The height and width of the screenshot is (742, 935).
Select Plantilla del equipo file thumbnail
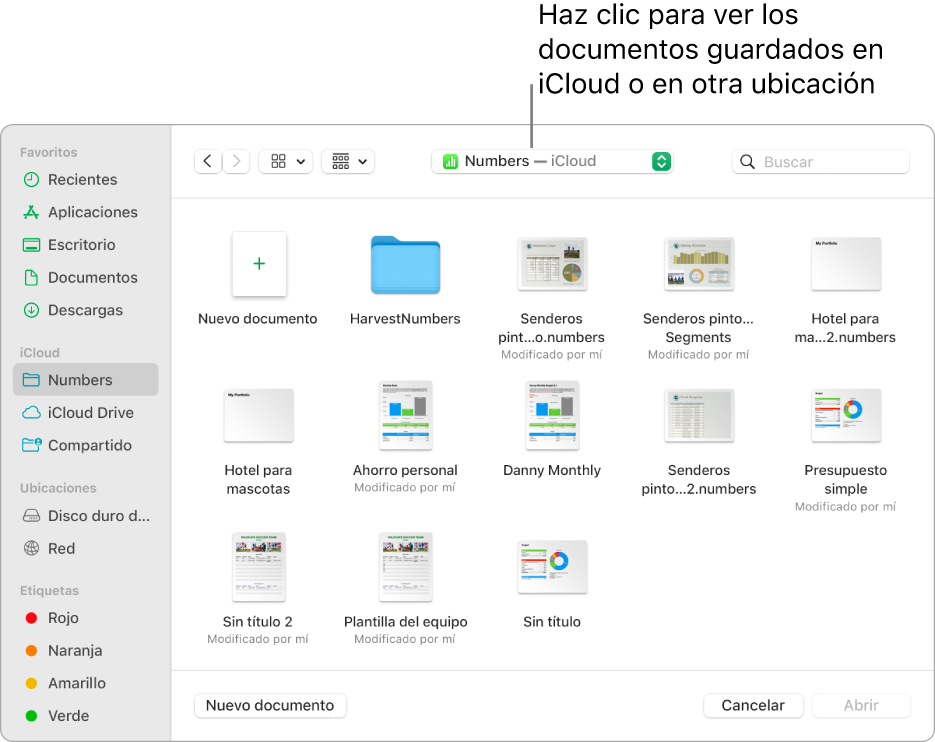pos(405,567)
